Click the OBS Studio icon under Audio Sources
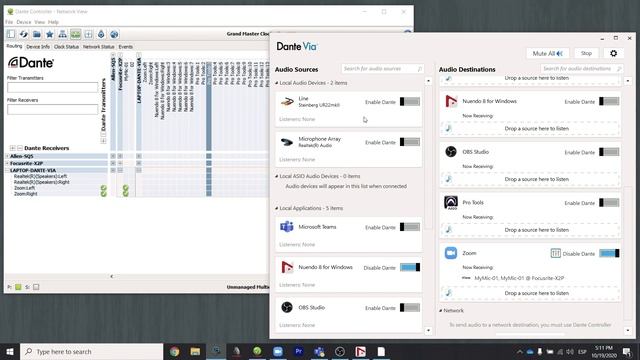 point(287,307)
